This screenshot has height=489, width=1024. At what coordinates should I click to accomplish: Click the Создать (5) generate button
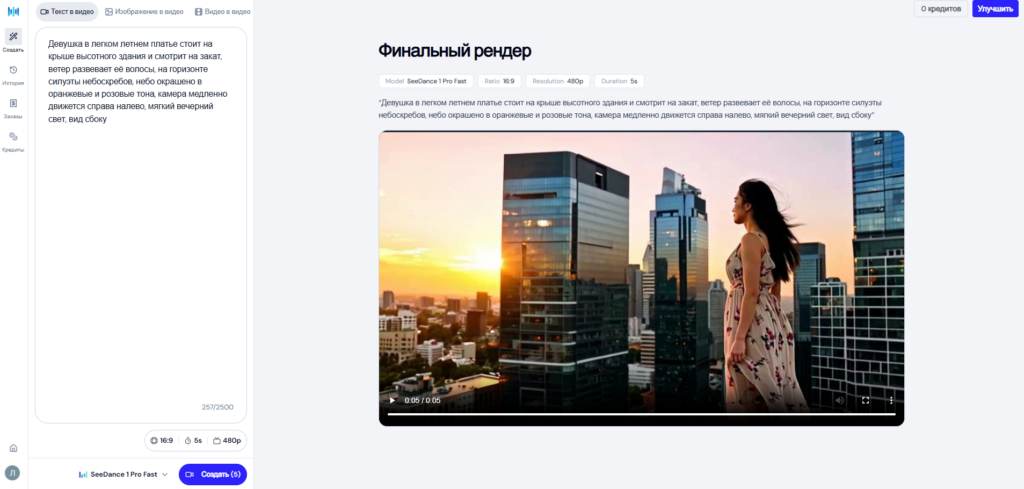tap(213, 475)
